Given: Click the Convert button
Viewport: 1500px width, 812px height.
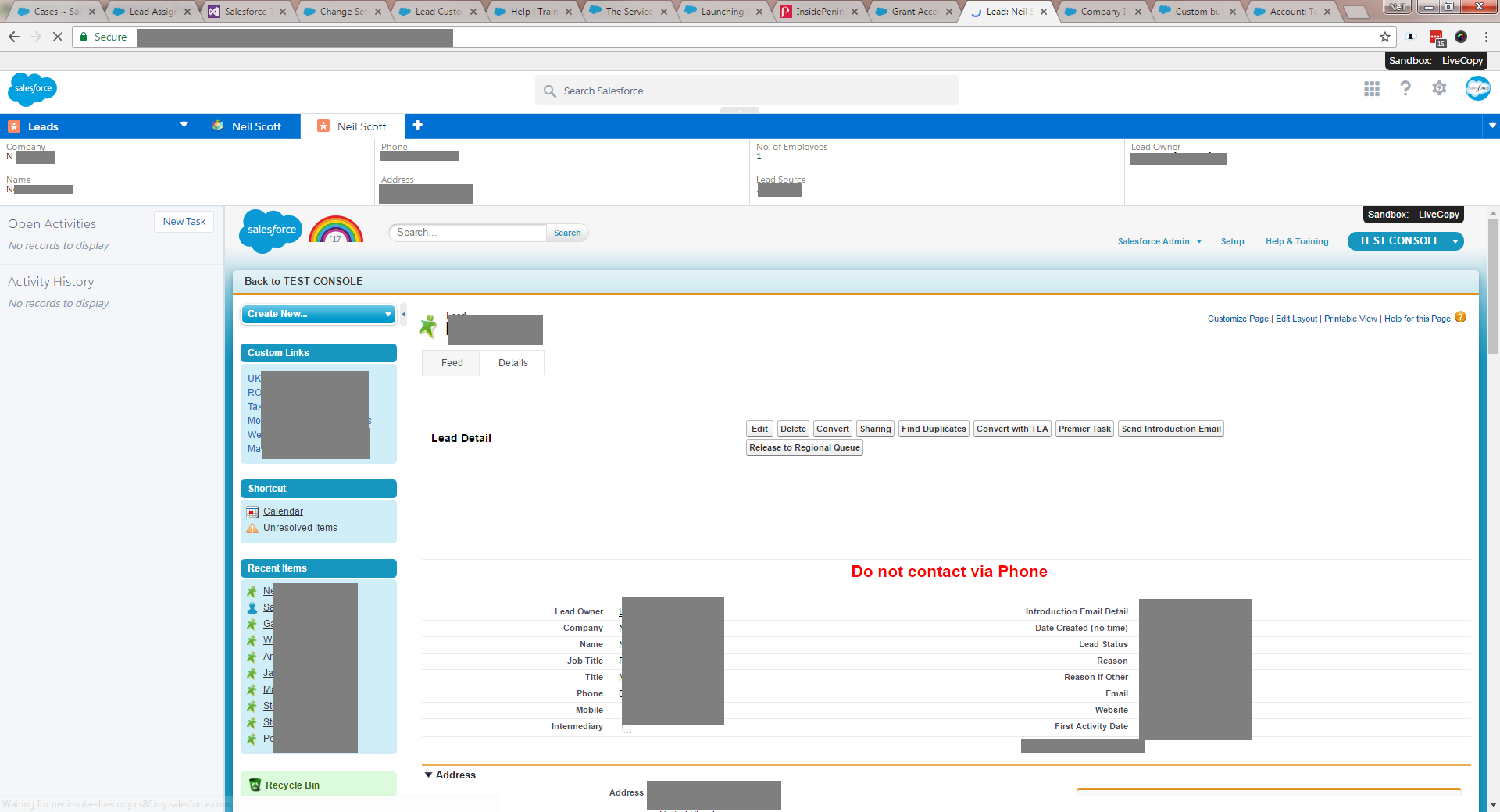Looking at the screenshot, I should (833, 429).
